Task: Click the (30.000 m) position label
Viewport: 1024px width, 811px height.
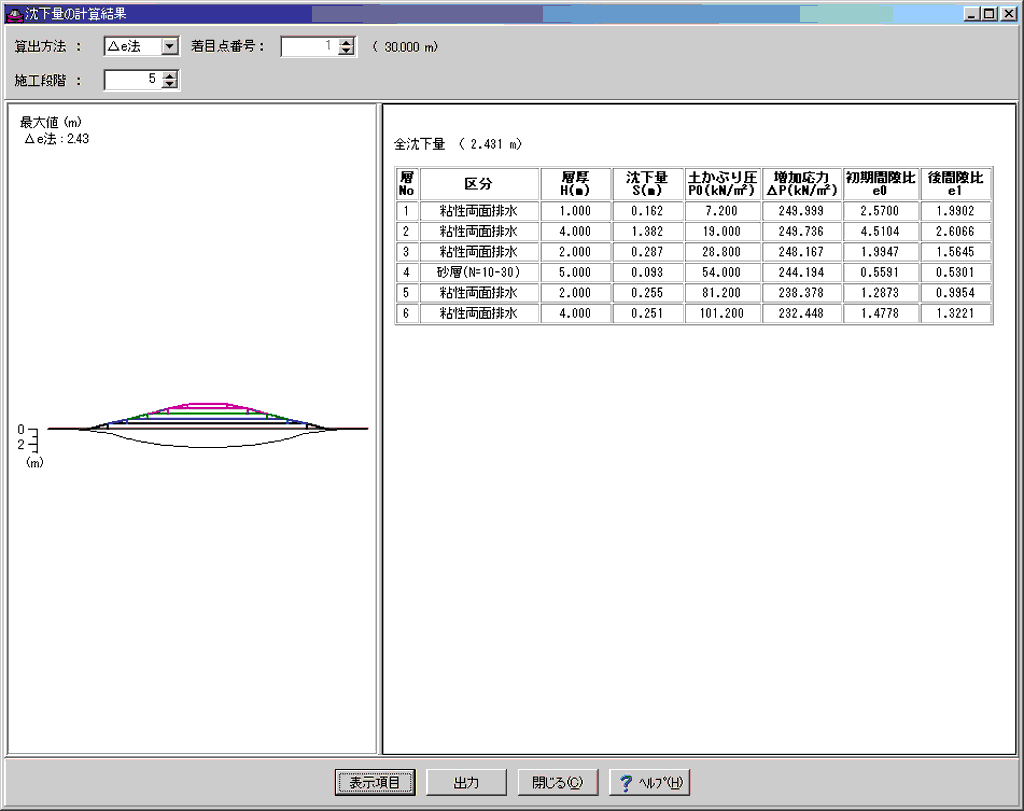Action: pos(405,47)
